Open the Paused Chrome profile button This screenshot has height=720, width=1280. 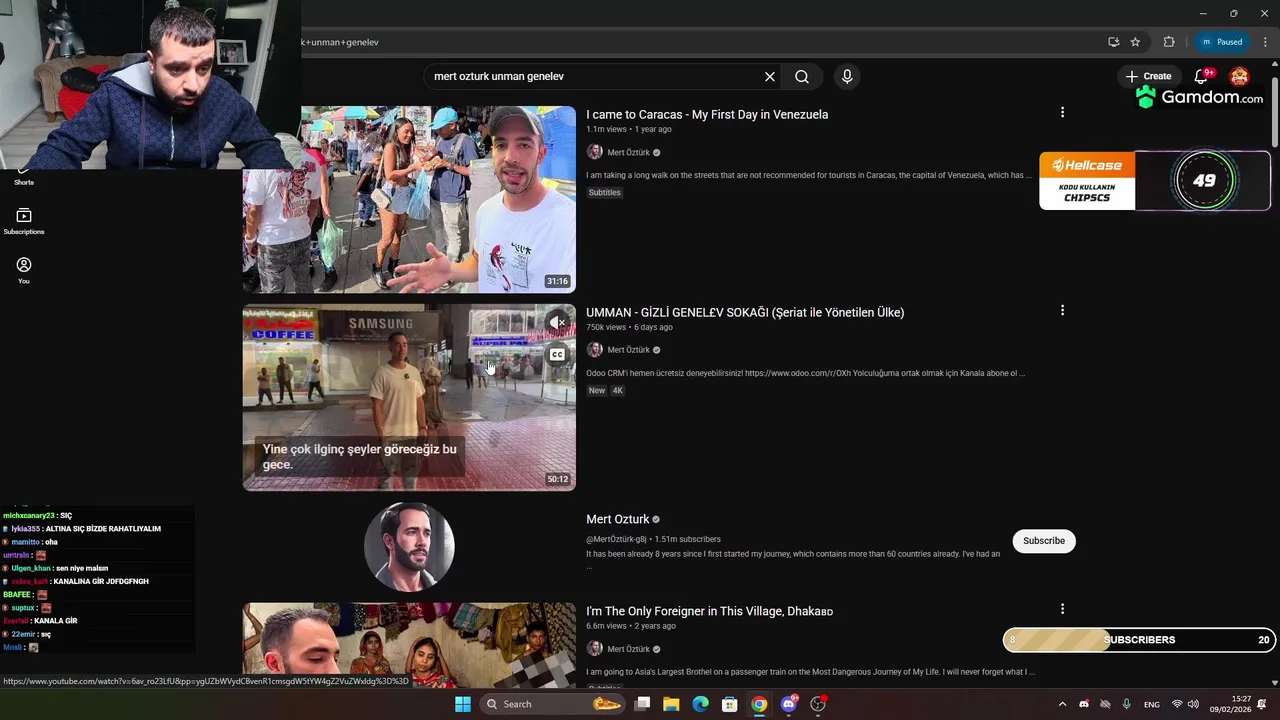[1221, 42]
